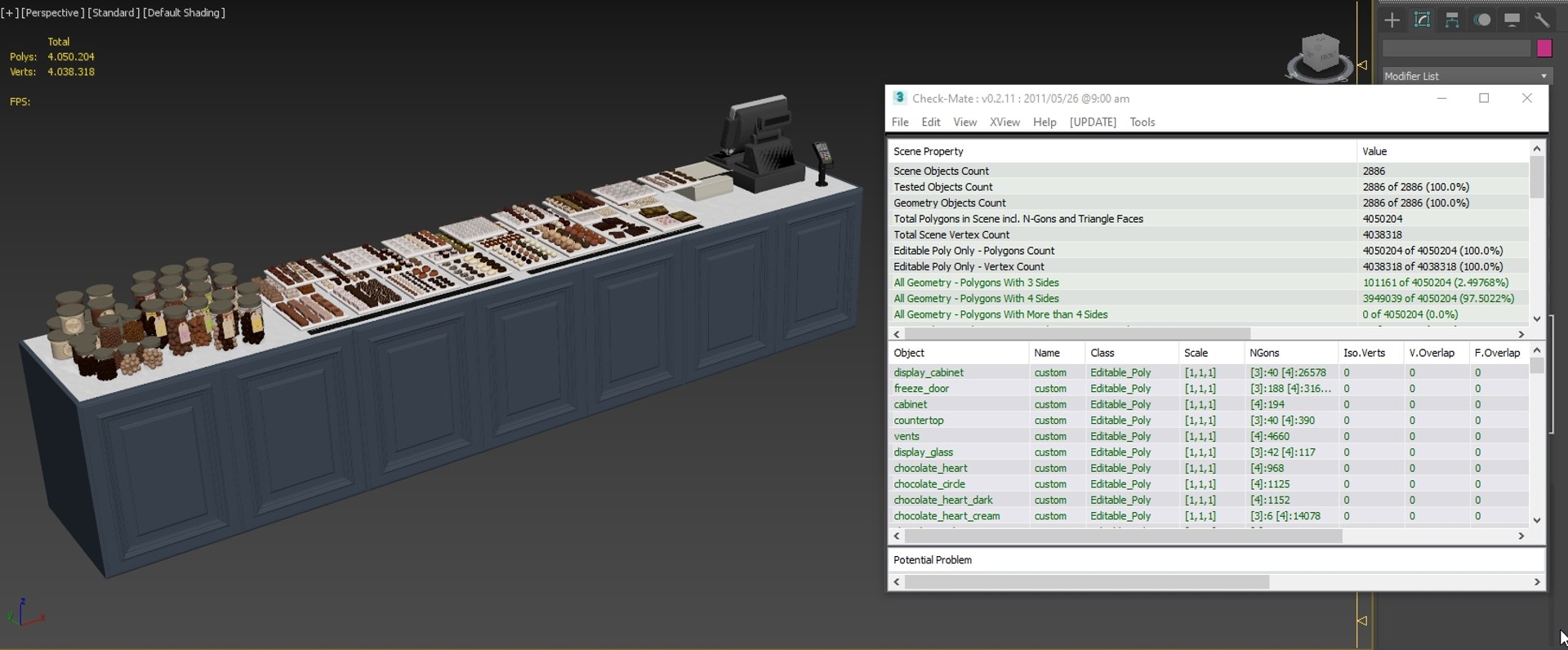
Task: Click the Value column header
Action: coord(1442,151)
